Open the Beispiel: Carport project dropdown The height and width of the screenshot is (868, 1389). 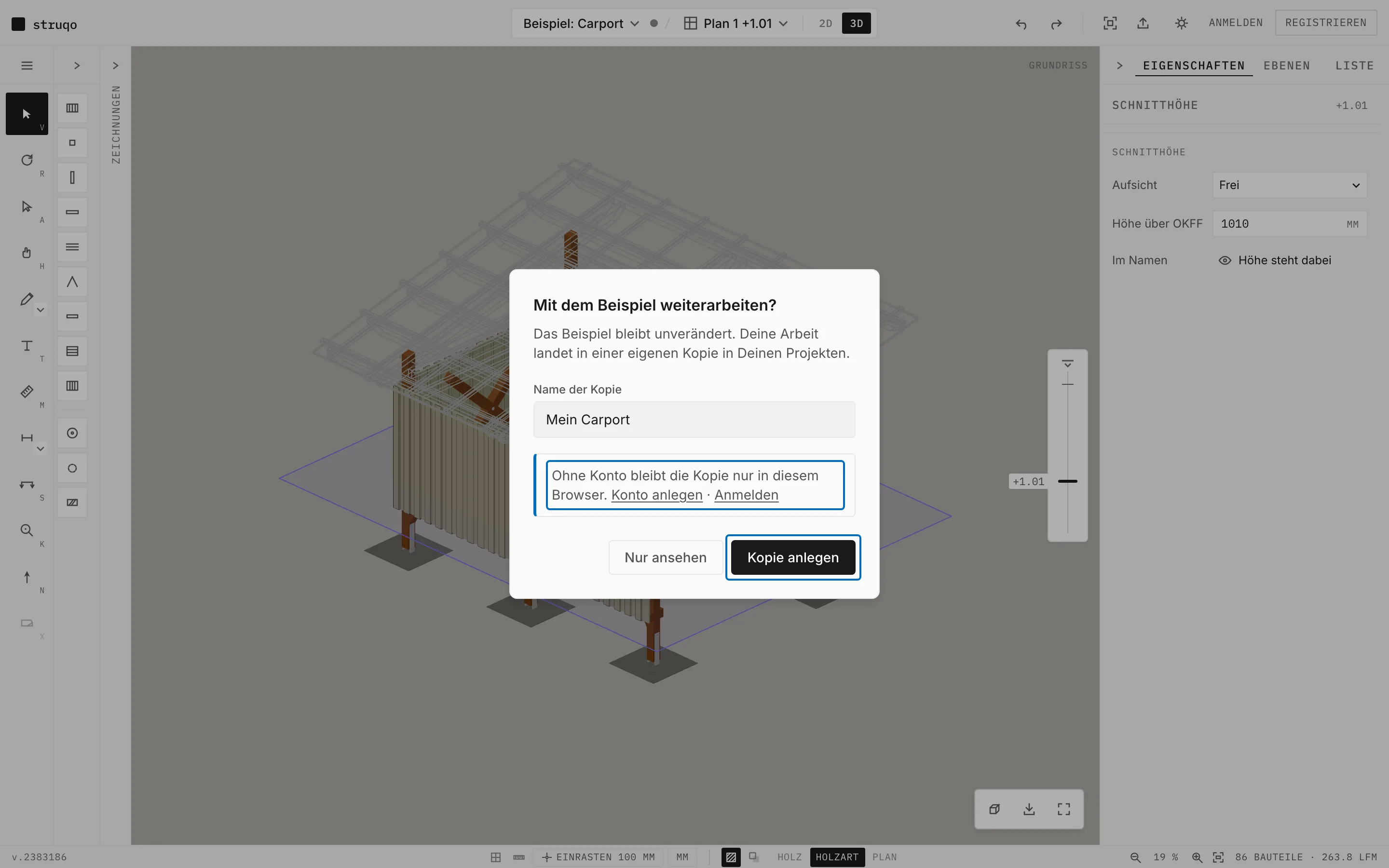581,24
